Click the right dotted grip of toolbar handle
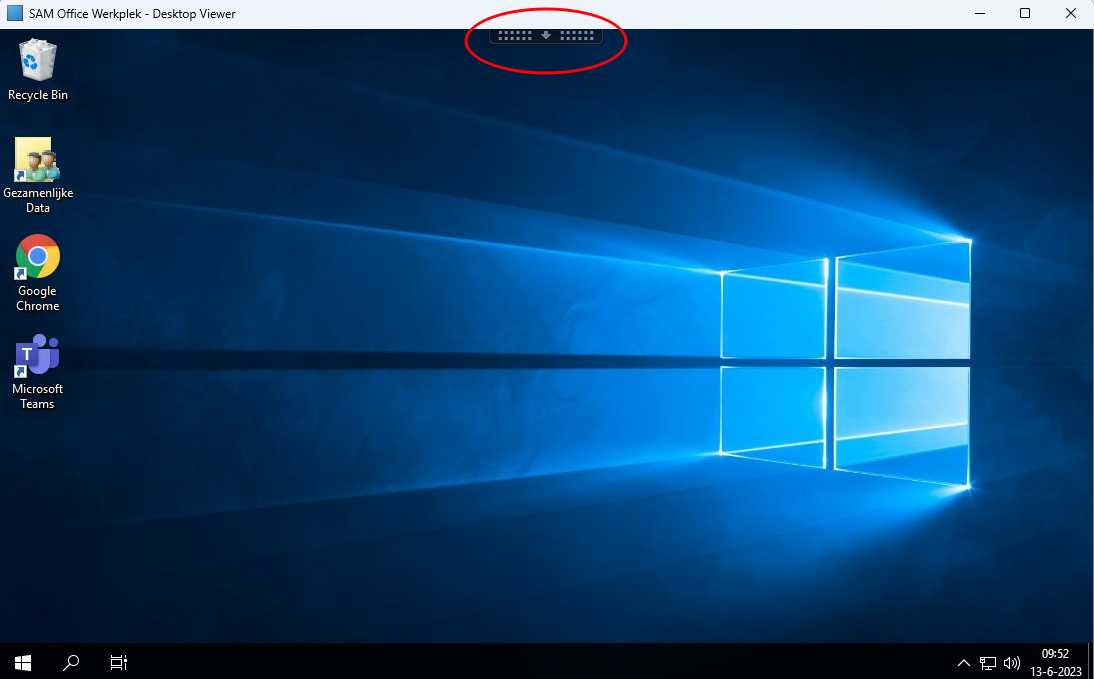The width and height of the screenshot is (1094, 679). point(577,35)
